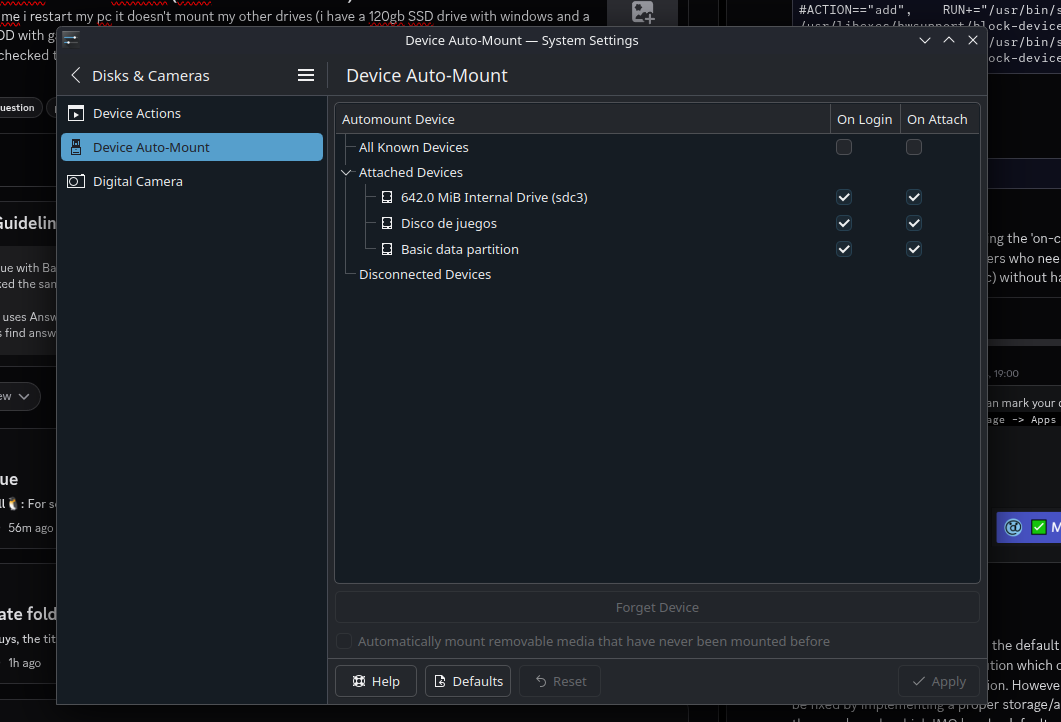Image resolution: width=1061 pixels, height=722 pixels.
Task: Collapse the Attached Devices tree node
Action: pos(346,173)
